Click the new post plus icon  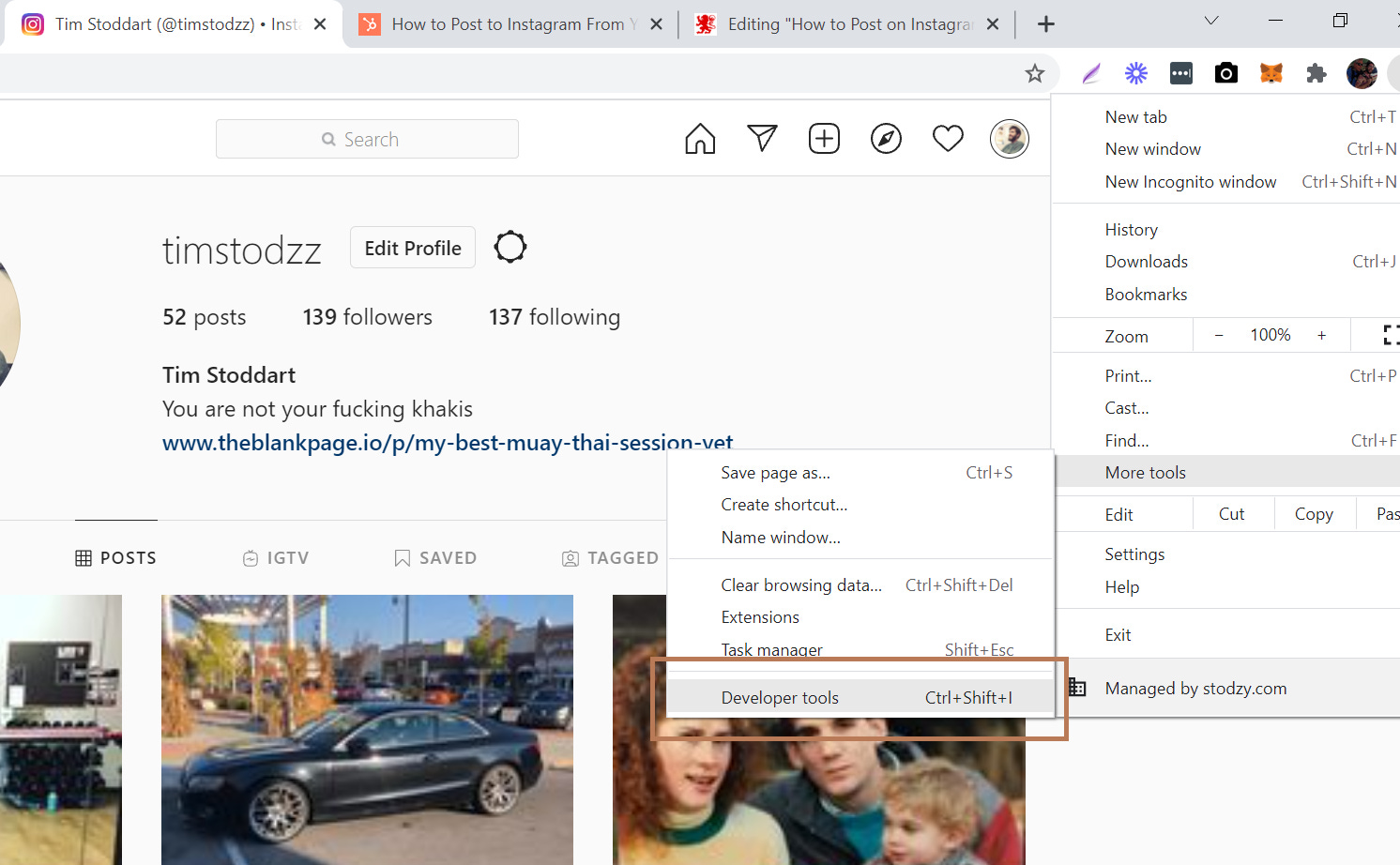point(824,139)
